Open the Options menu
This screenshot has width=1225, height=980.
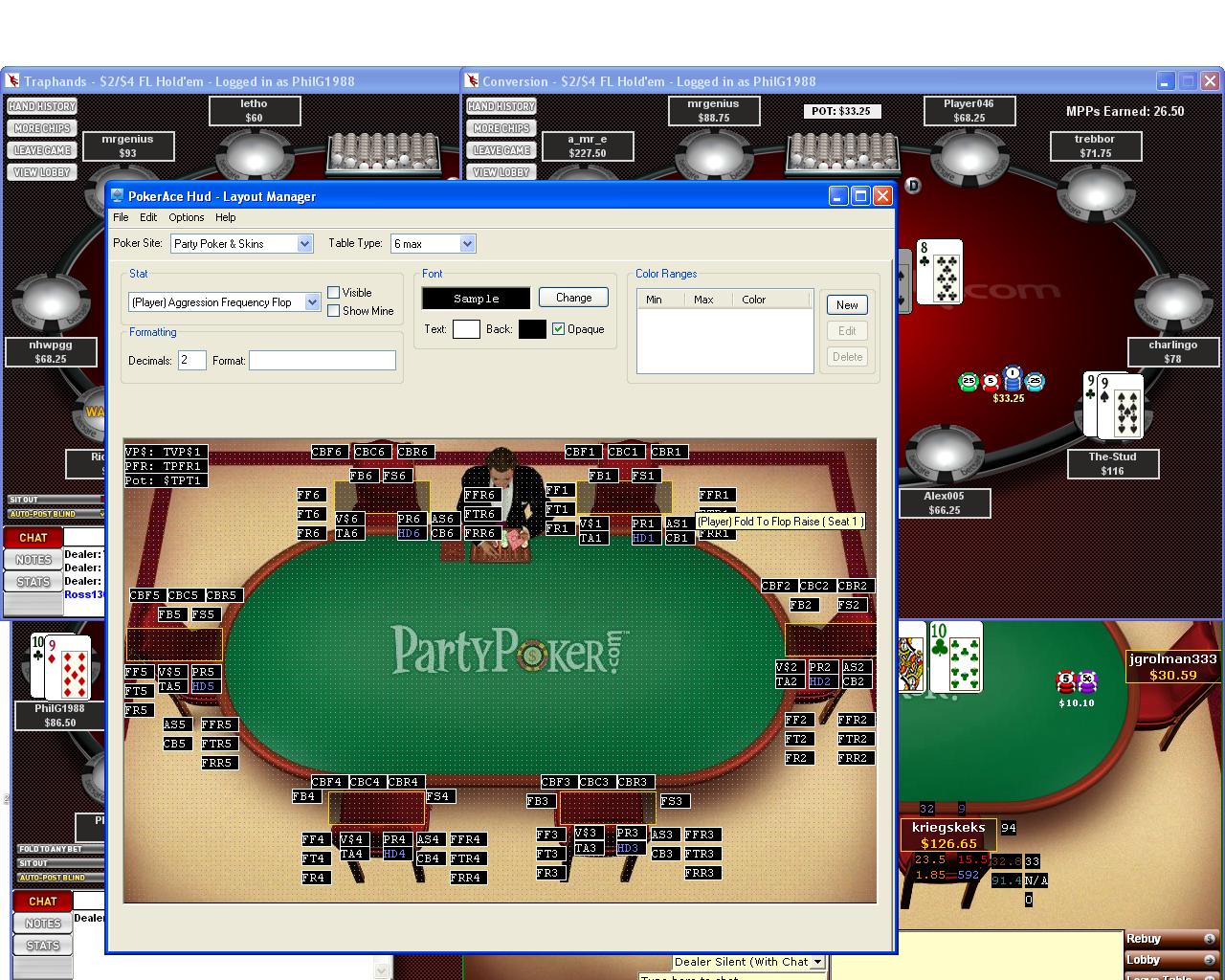coord(187,217)
